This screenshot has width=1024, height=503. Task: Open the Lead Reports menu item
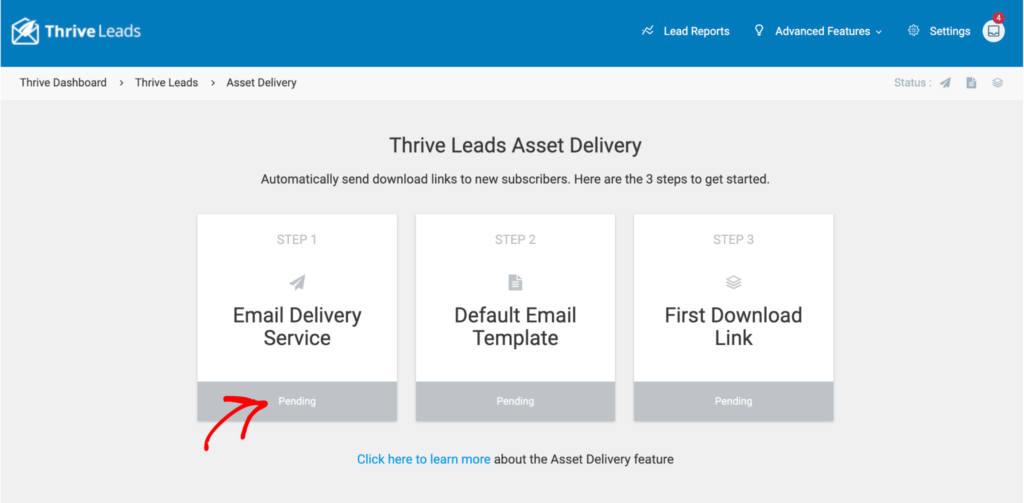(x=696, y=31)
